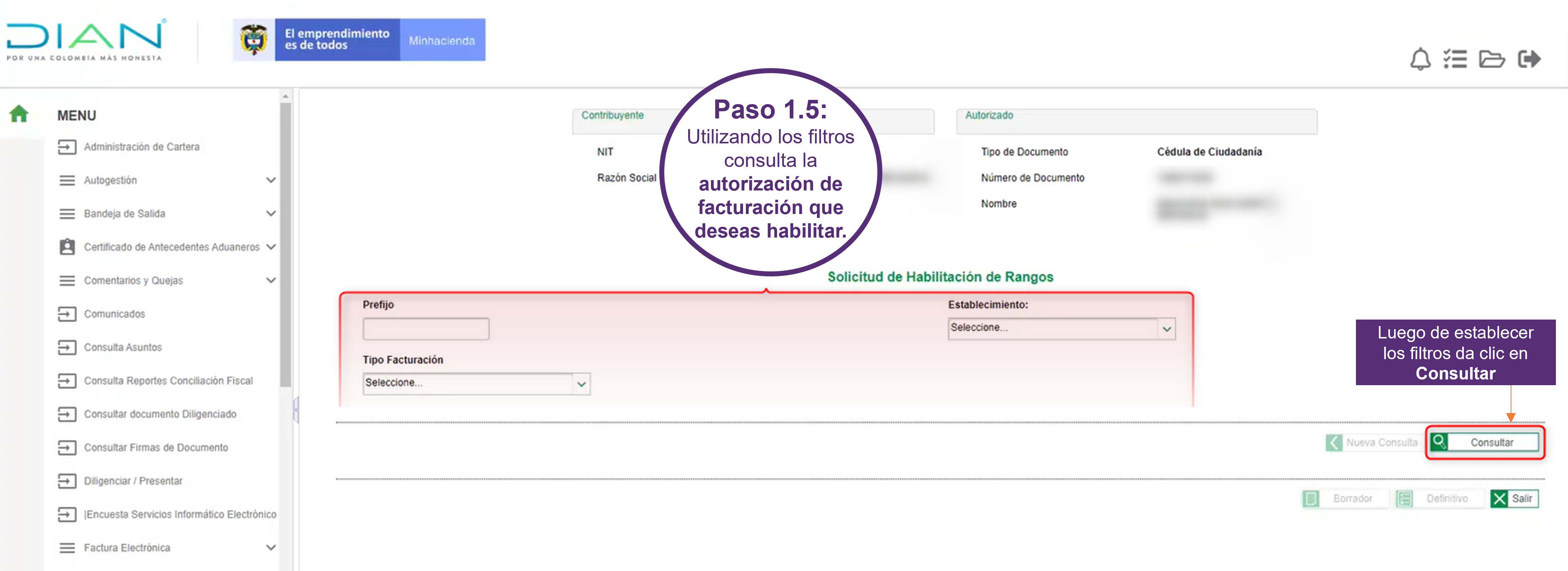Open the Tipo Facturación dropdown

[x=476, y=383]
